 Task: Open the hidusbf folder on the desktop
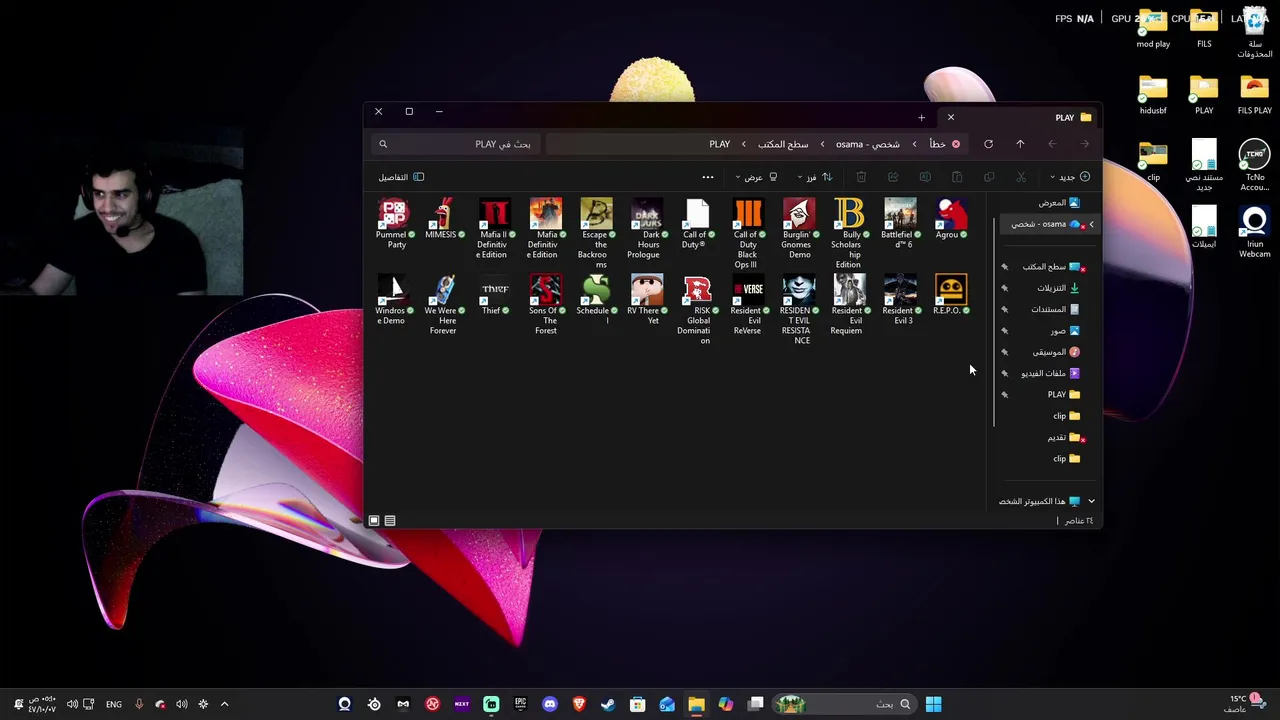click(x=1153, y=95)
